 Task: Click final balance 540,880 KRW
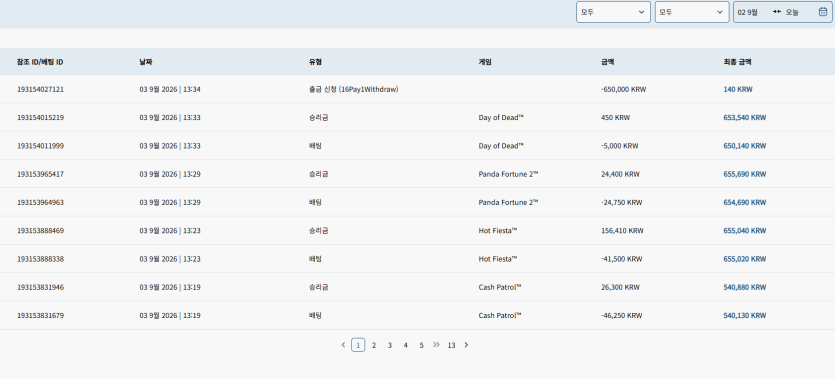[x=744, y=287]
